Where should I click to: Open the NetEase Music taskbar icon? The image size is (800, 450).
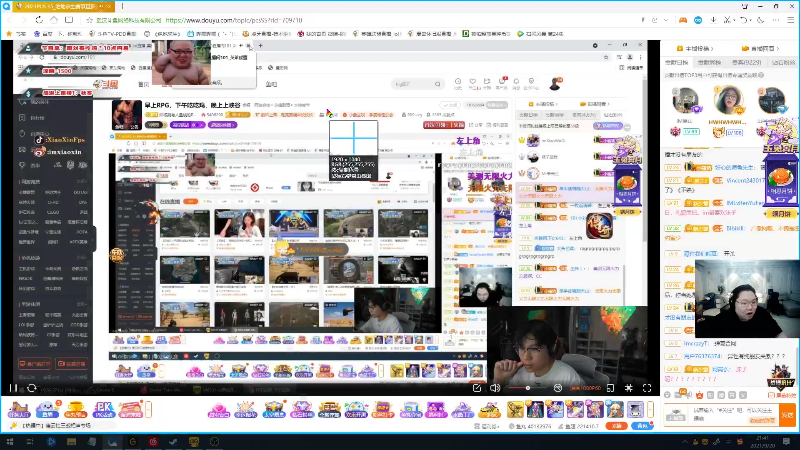tap(153, 442)
